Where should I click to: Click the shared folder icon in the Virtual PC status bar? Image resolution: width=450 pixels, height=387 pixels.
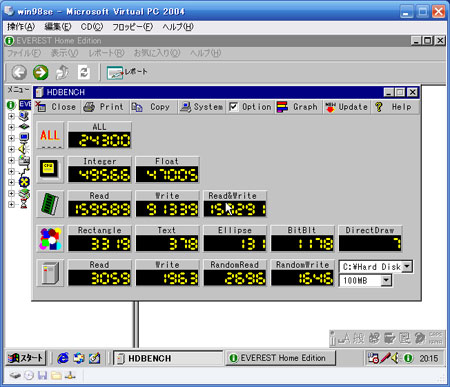[56, 376]
